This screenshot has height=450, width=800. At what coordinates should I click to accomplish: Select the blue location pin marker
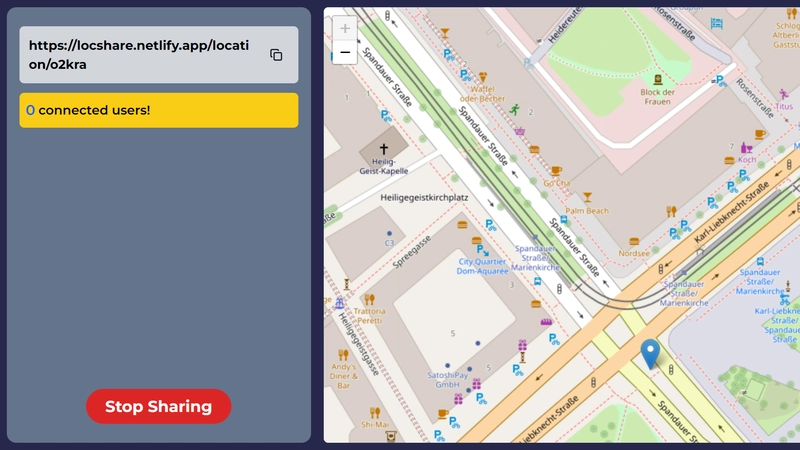(650, 354)
